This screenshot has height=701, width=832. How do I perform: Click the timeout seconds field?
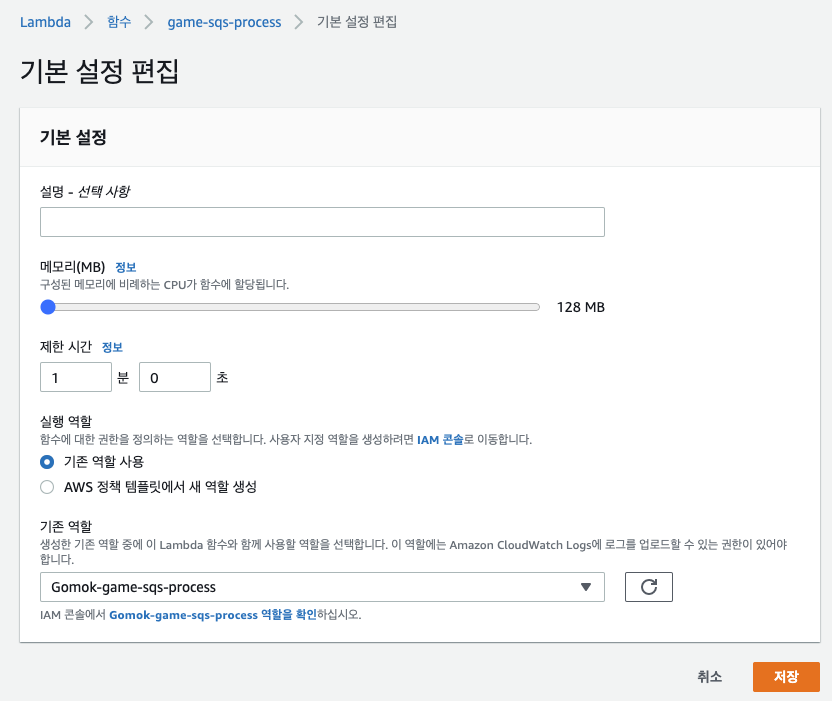click(175, 377)
